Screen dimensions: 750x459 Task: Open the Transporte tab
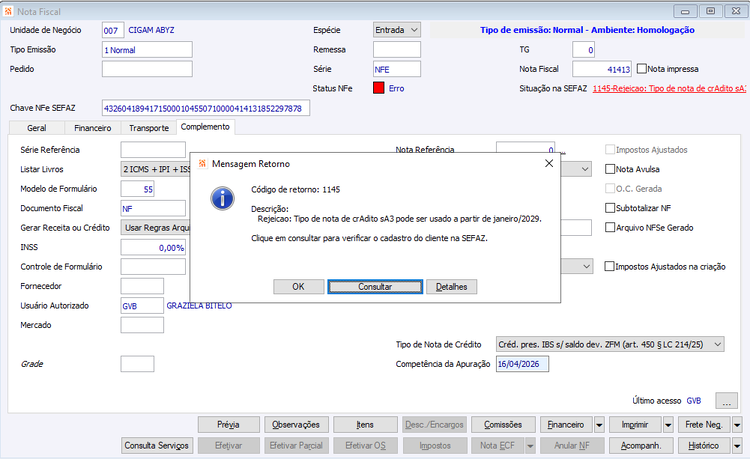point(149,128)
